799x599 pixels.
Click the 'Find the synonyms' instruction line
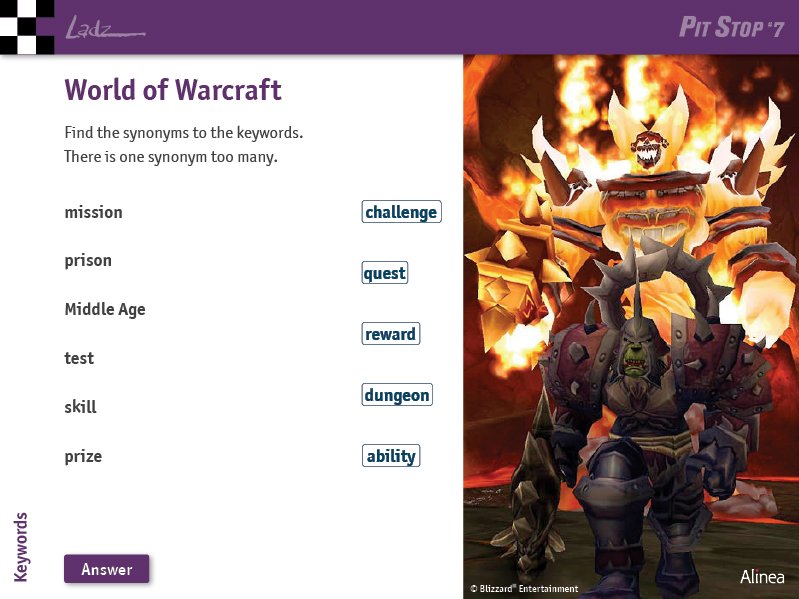pyautogui.click(x=183, y=133)
